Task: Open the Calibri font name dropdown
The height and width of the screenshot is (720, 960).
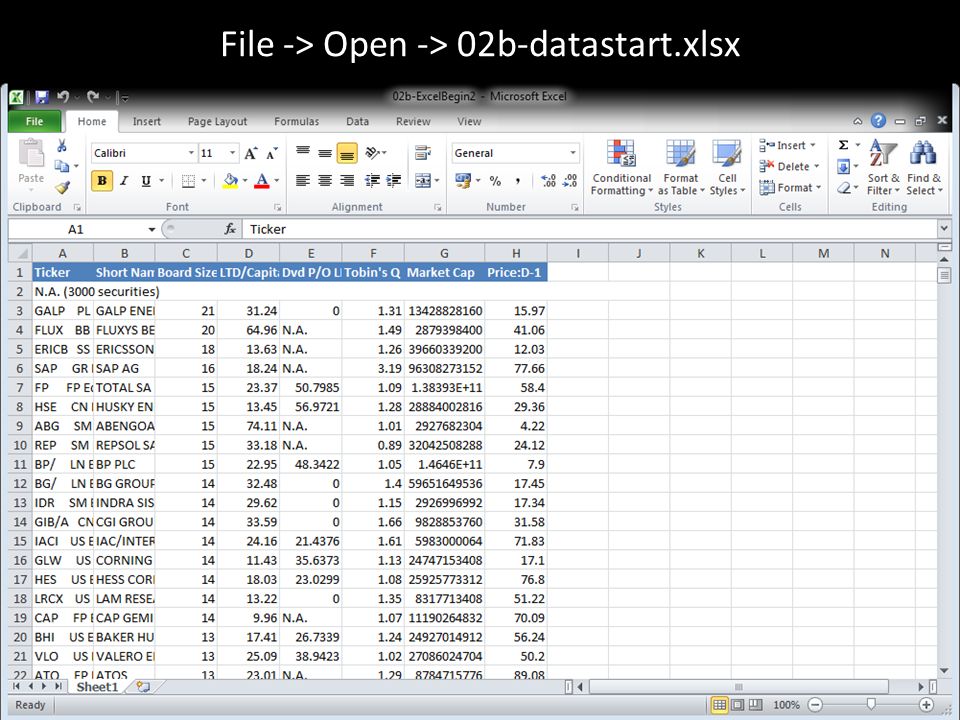Action: coord(191,153)
